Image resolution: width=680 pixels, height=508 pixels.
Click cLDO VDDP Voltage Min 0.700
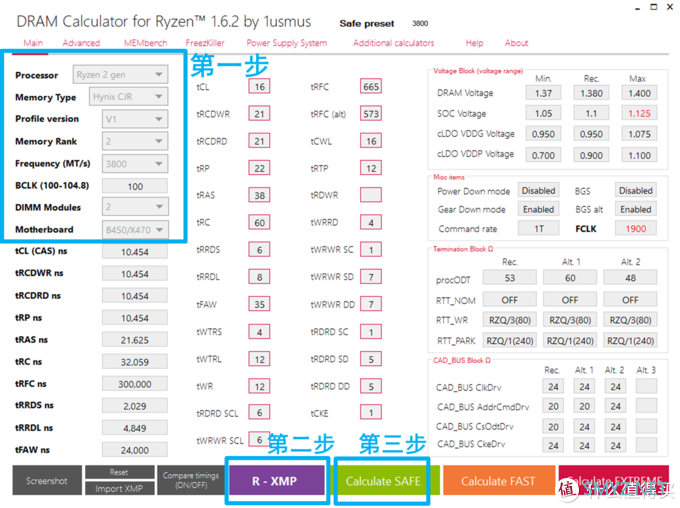pyautogui.click(x=543, y=155)
